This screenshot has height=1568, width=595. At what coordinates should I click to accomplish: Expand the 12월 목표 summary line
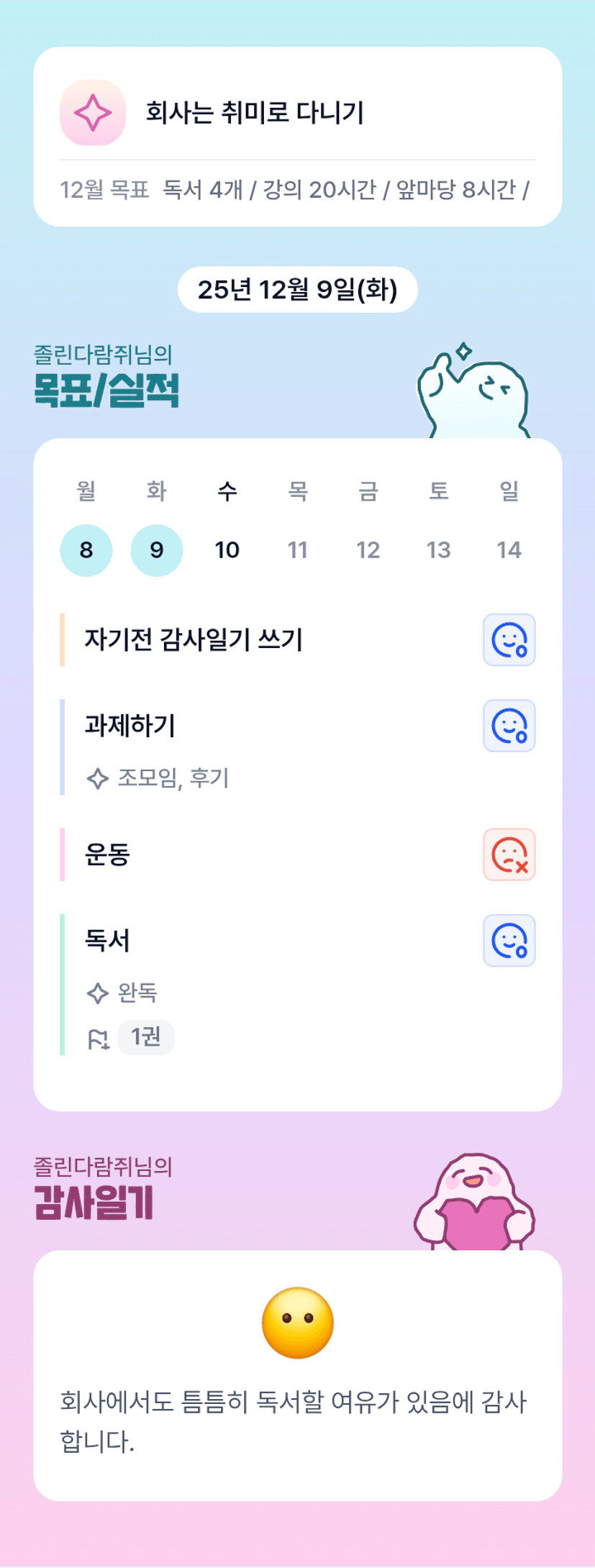(x=294, y=190)
